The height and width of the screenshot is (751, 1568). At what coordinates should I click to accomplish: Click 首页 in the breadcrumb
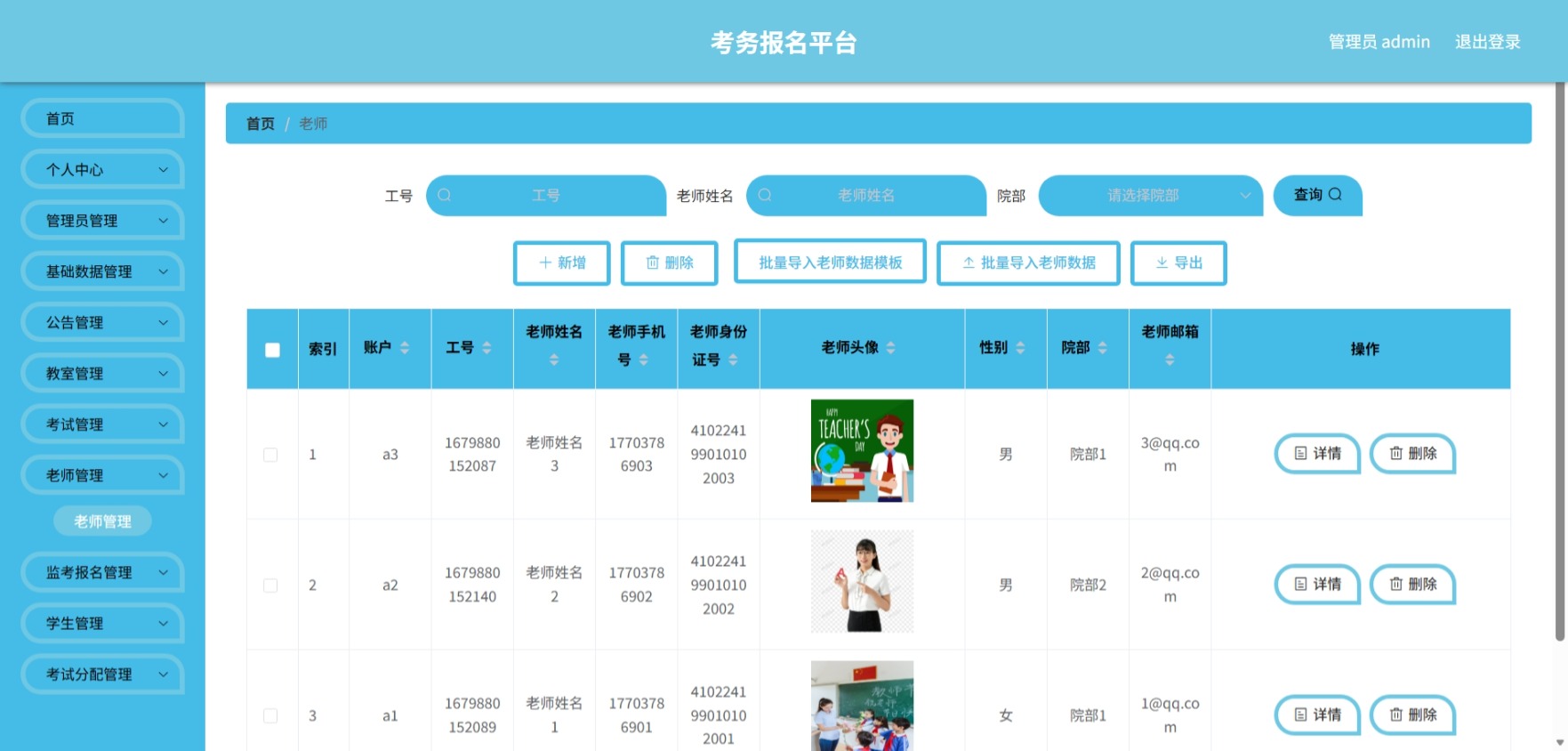261,124
